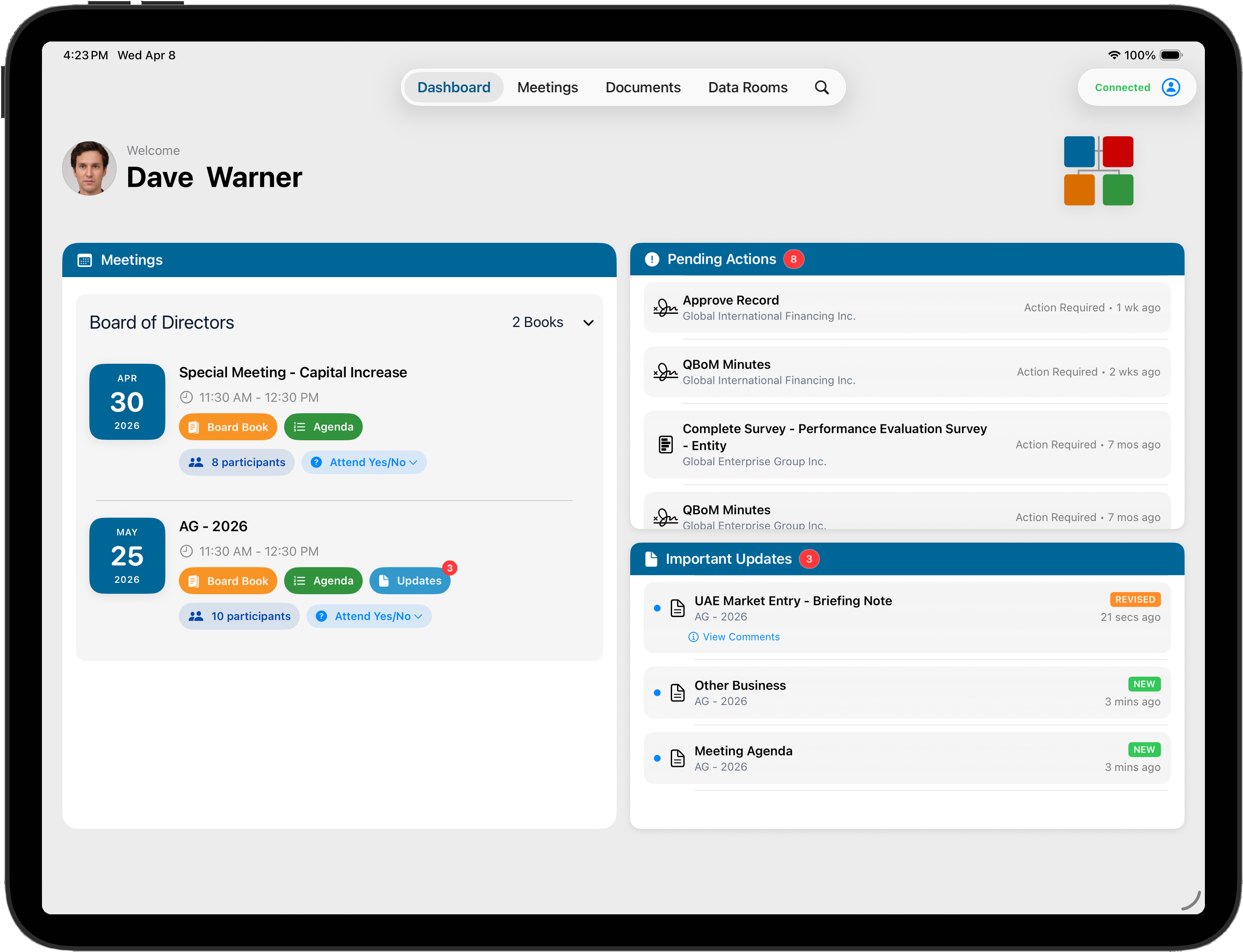
Task: Click the NEW tag on Other Business
Action: [x=1144, y=684]
